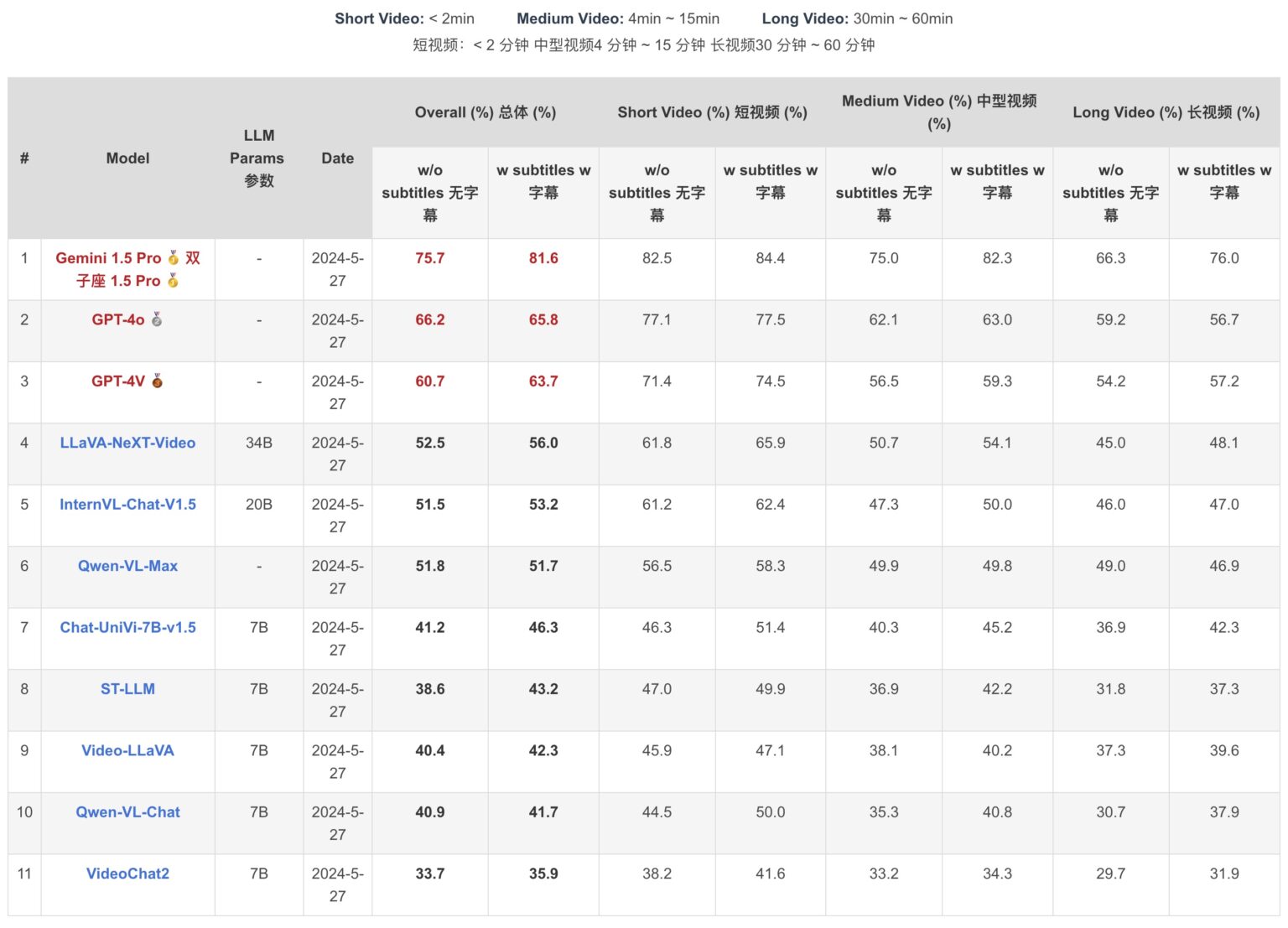Open the Gemini 1.5 Pro model link
This screenshot has height=928, width=1288.
coord(108,258)
